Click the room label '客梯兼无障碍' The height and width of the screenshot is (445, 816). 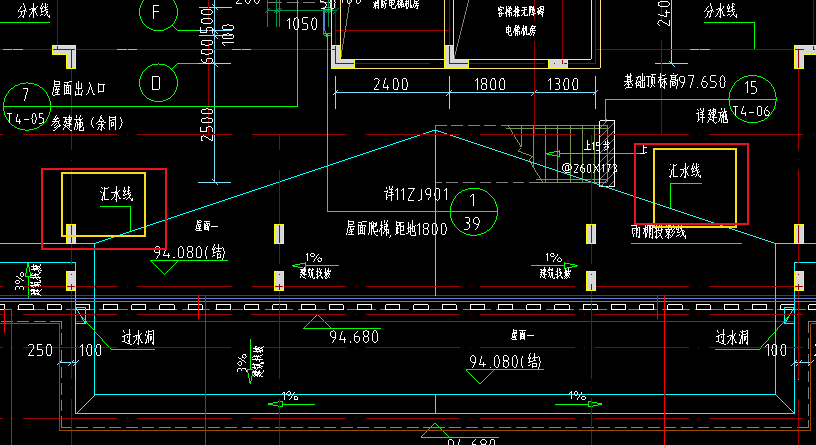point(520,11)
